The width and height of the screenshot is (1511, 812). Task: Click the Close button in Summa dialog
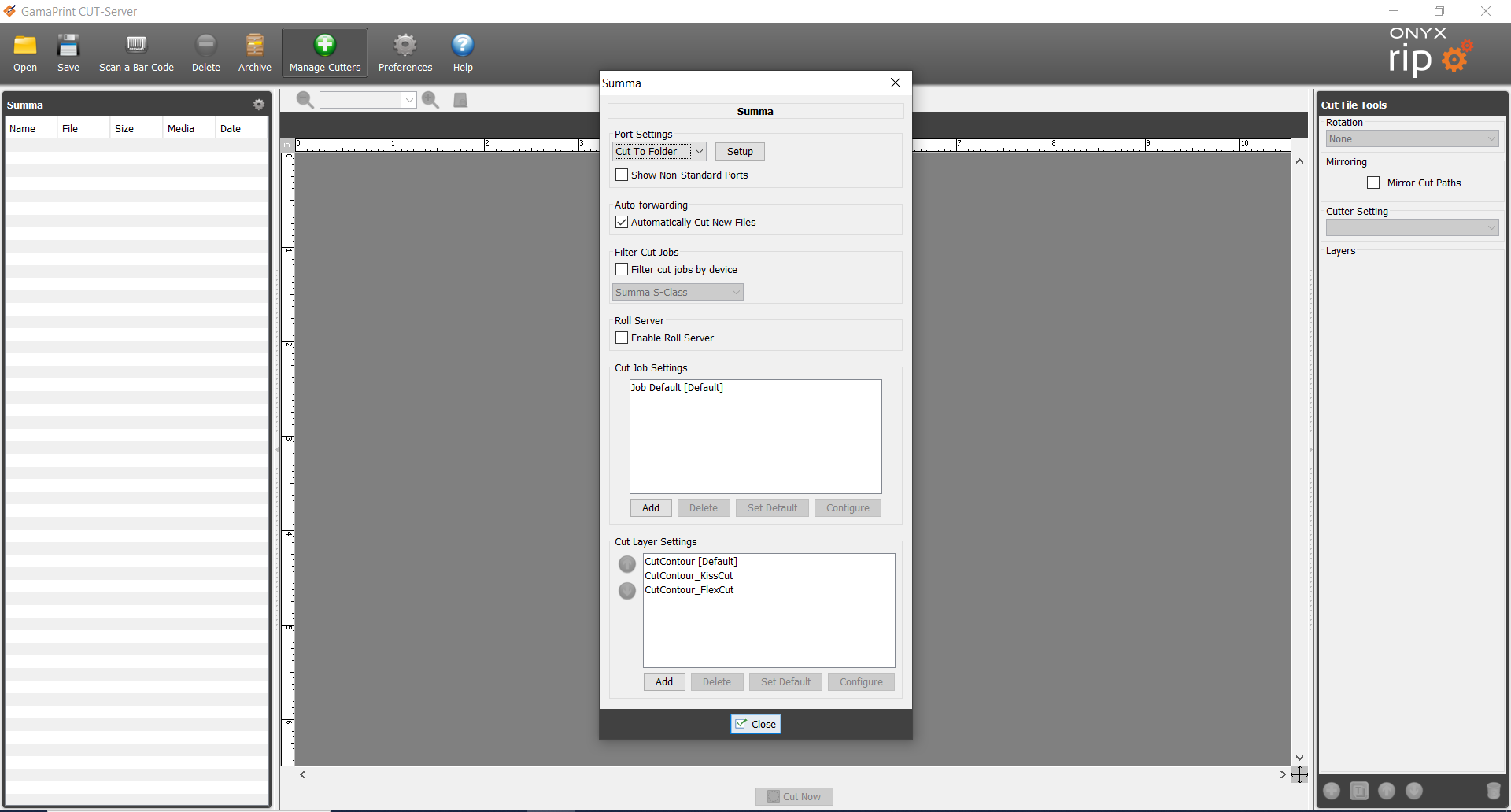pos(755,724)
